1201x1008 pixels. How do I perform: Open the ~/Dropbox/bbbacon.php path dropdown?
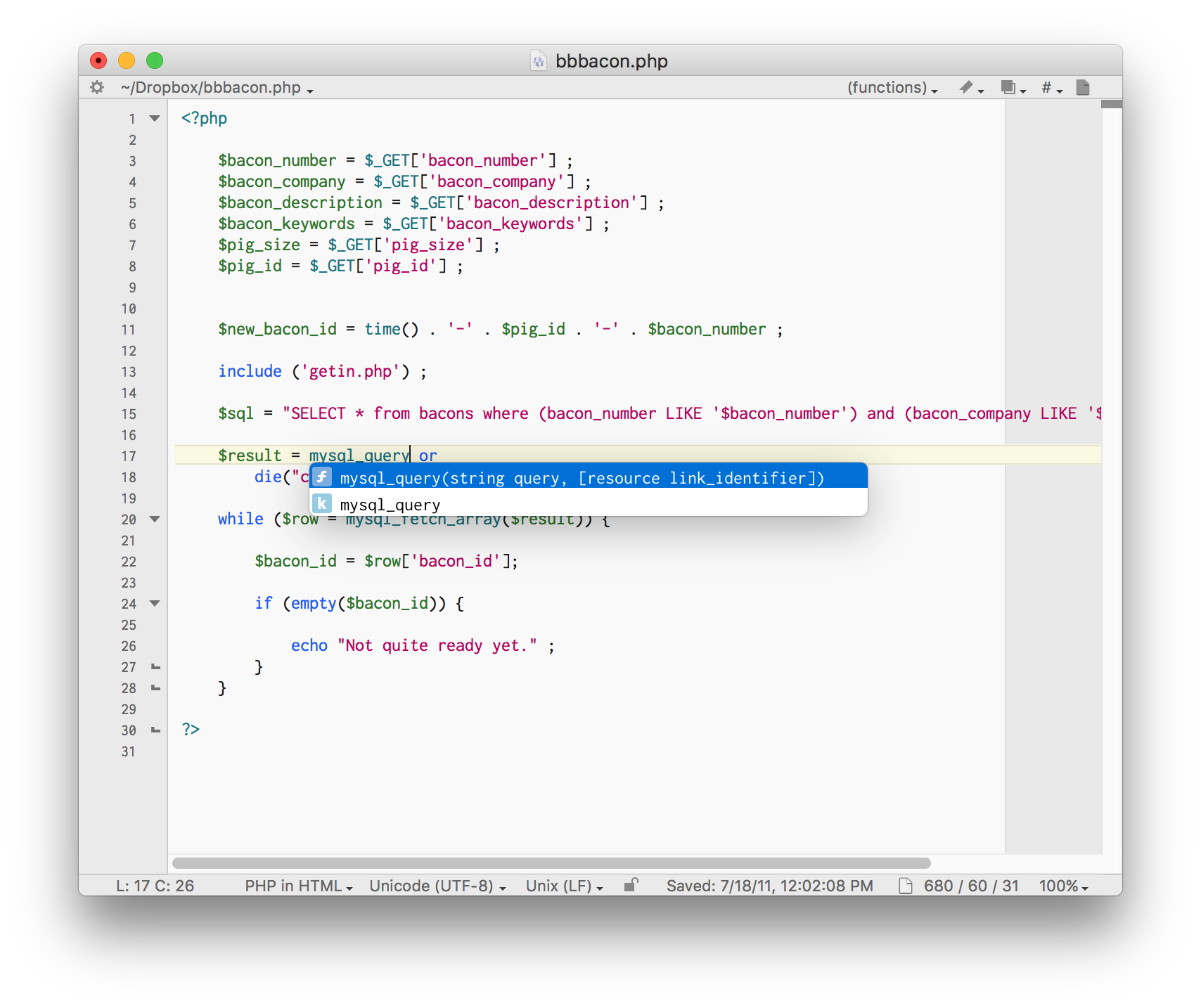coord(217,88)
